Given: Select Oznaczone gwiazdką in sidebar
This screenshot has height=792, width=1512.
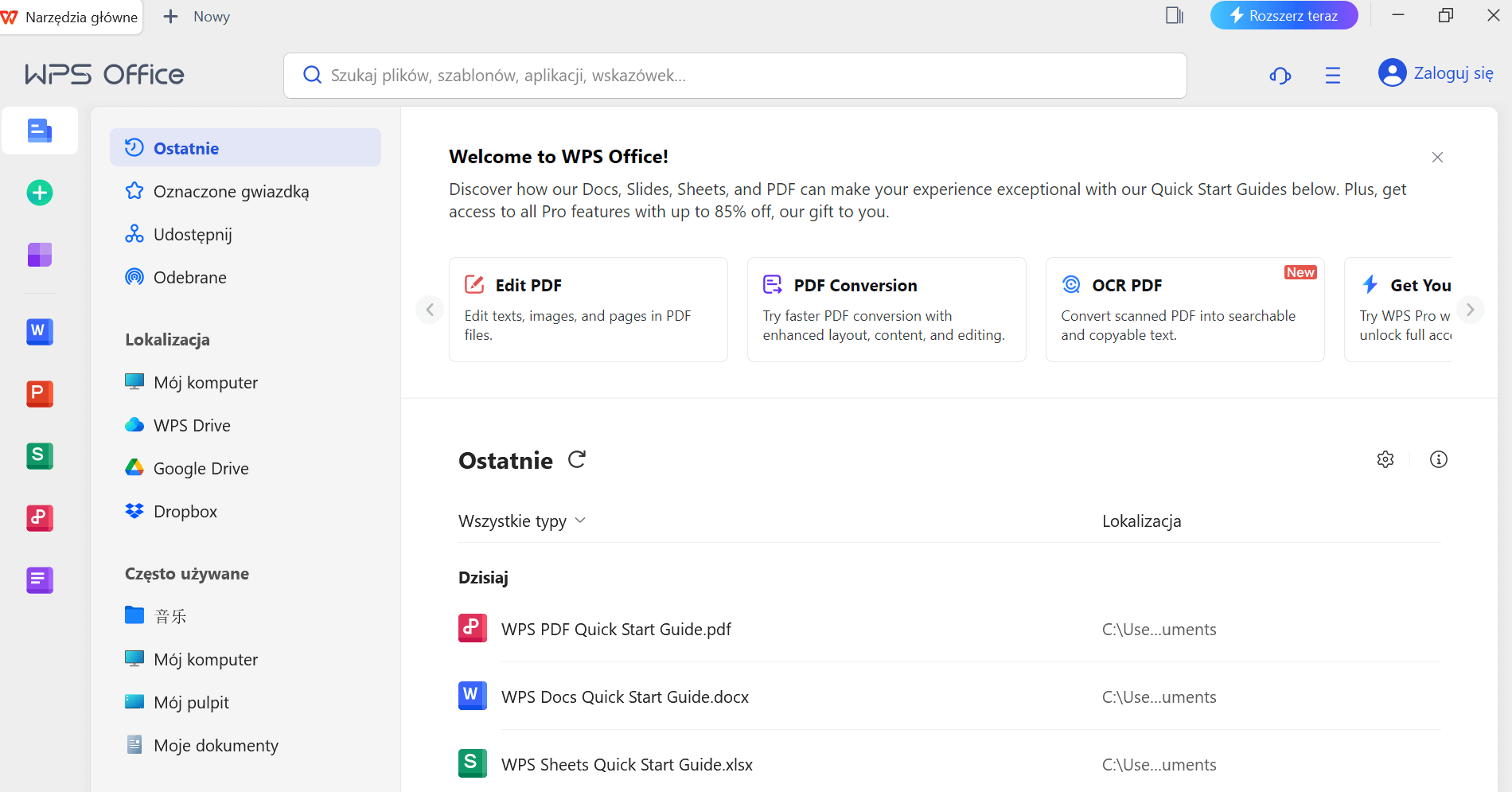Looking at the screenshot, I should click(231, 191).
